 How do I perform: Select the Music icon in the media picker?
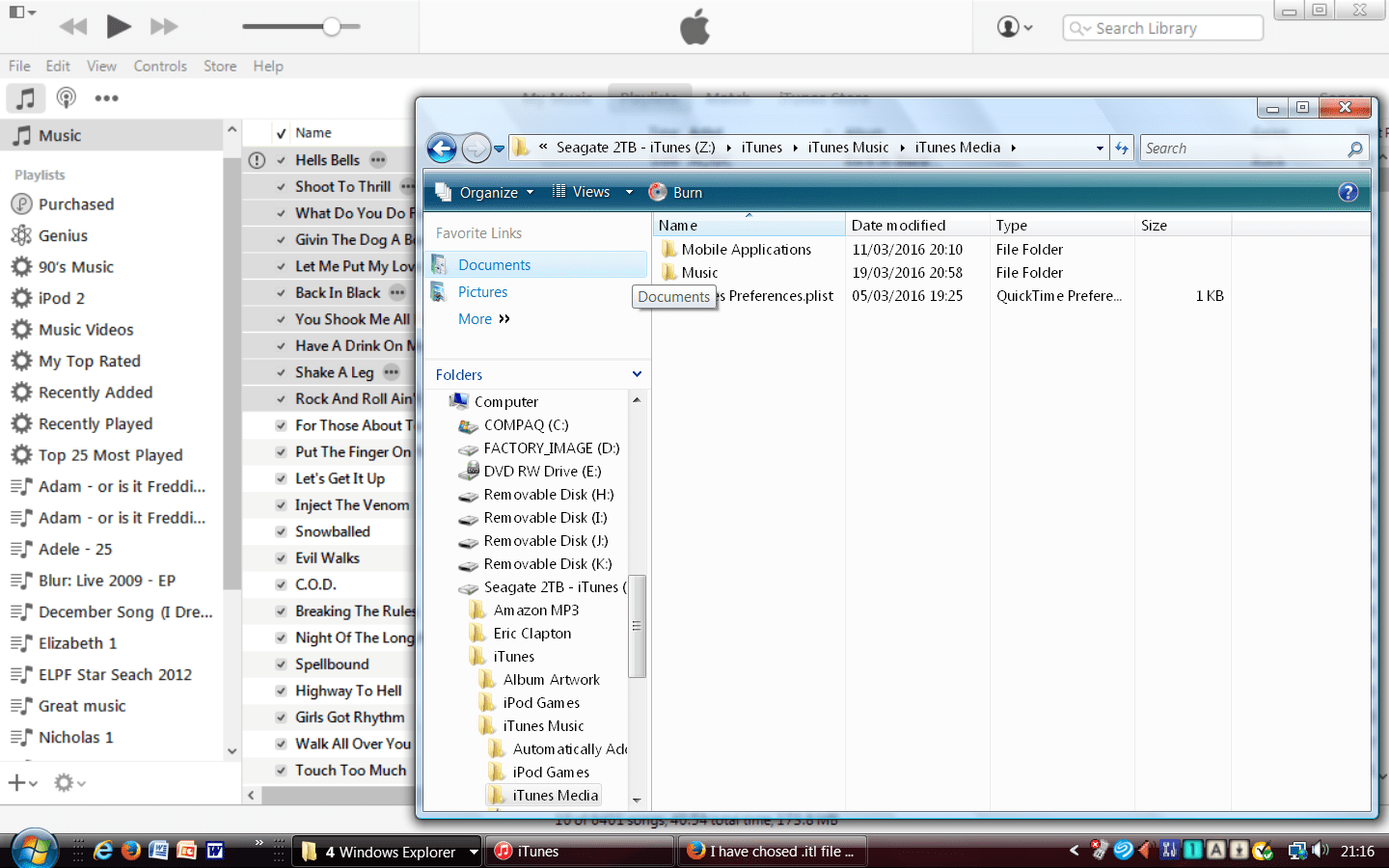tap(25, 97)
